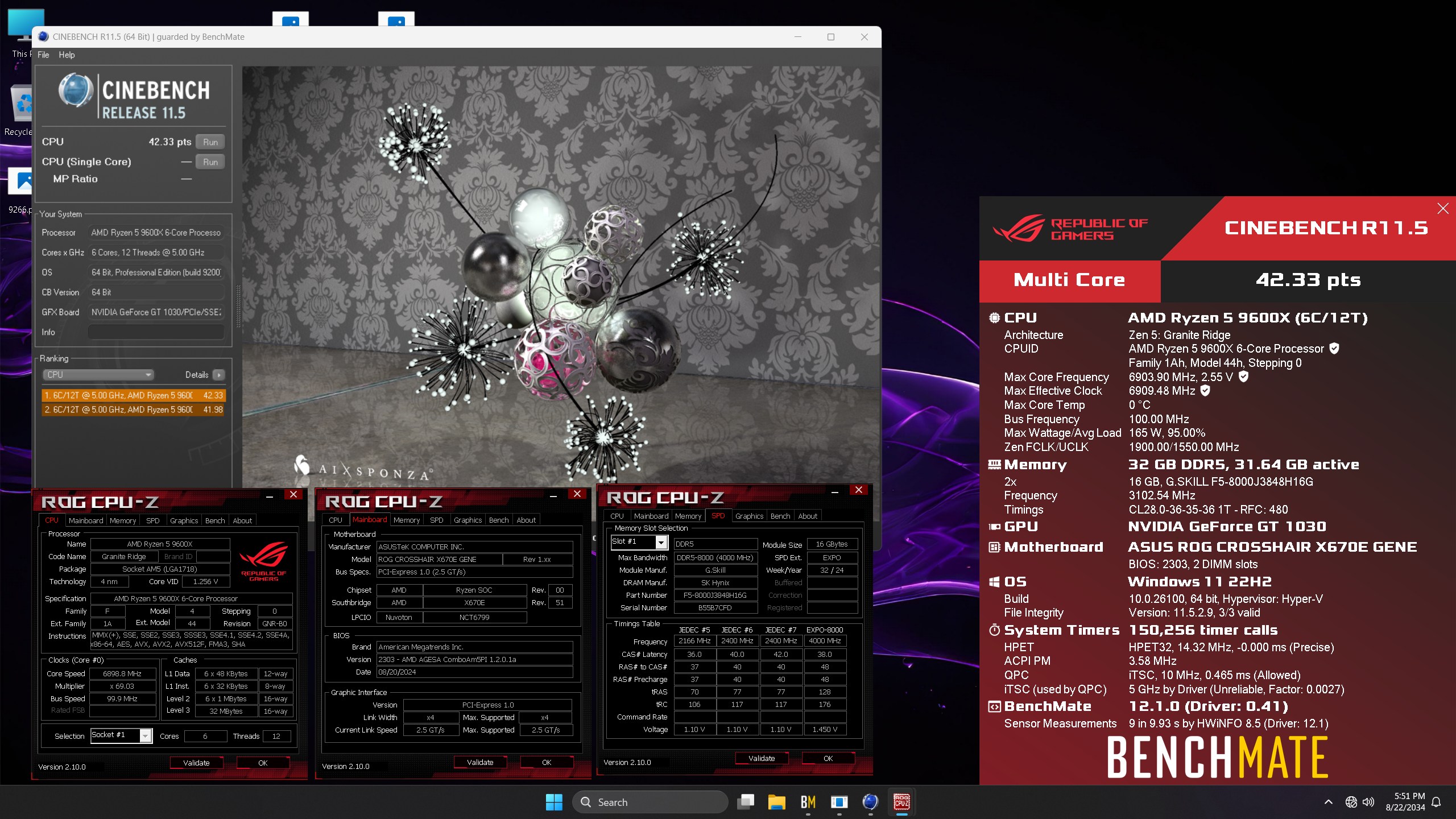Viewport: 1456px width, 819px height.
Task: Click OK in the CPU tab window
Action: coord(263,763)
